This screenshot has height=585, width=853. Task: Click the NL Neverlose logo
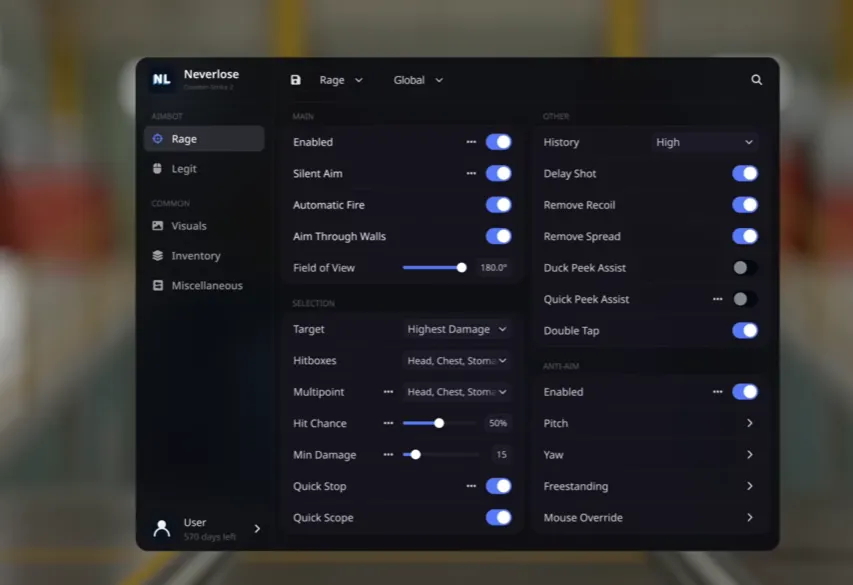click(162, 79)
